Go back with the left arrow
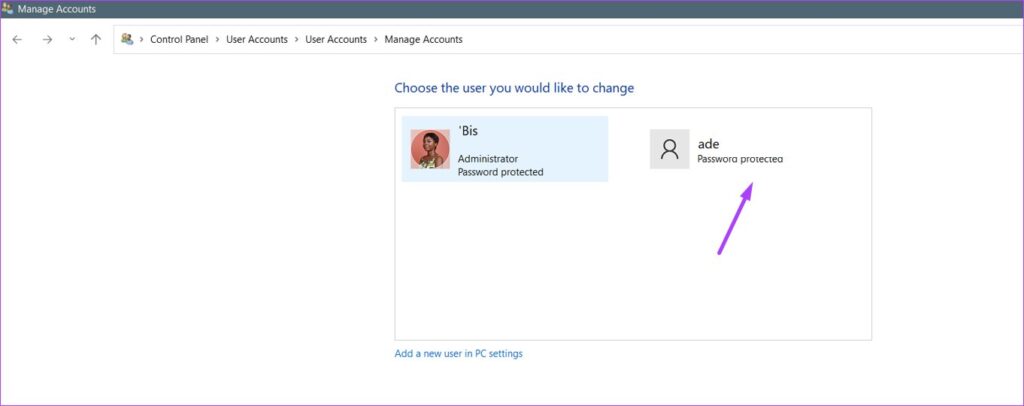The image size is (1024, 406). [17, 39]
